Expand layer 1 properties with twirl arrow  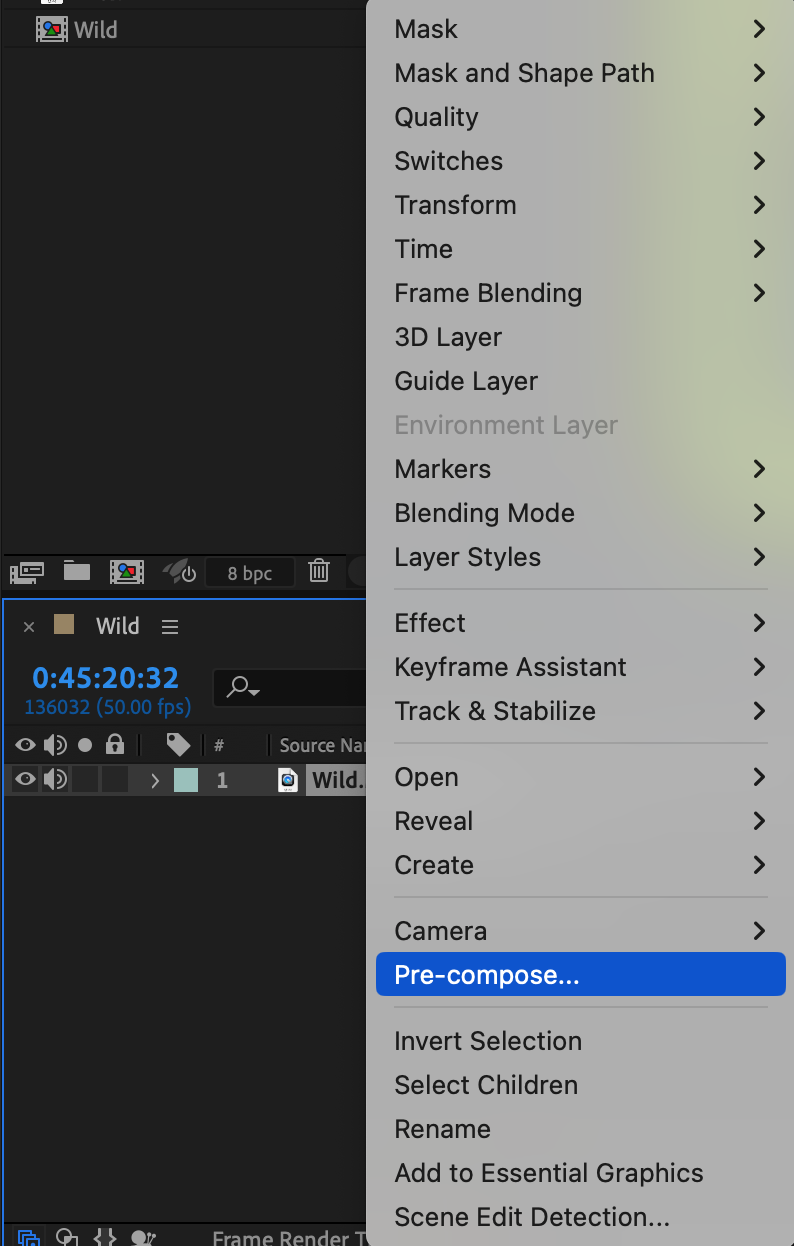click(x=155, y=780)
